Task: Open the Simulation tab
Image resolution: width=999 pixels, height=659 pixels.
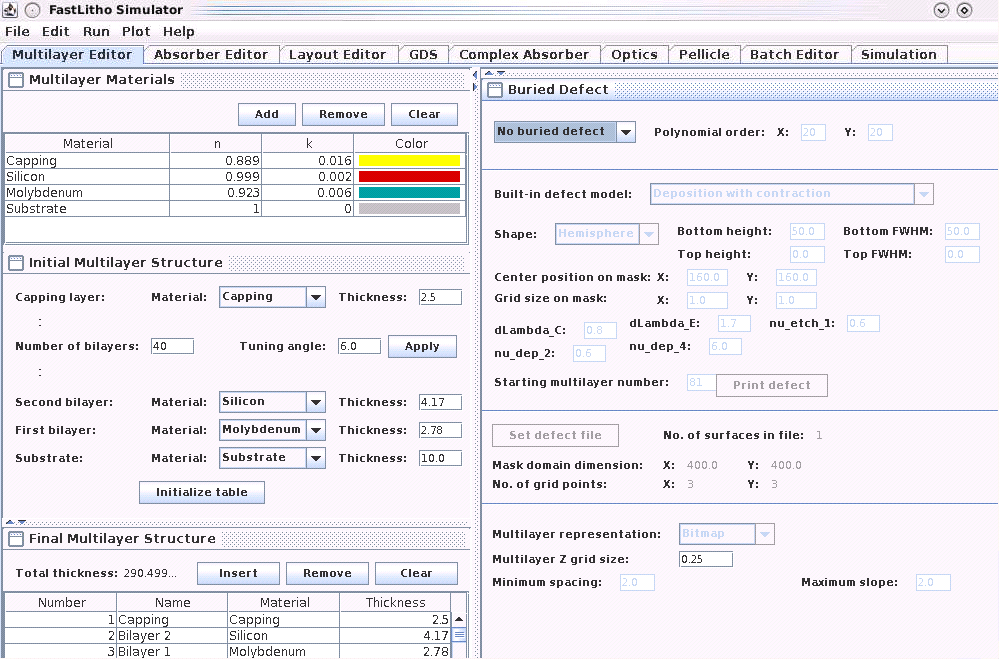Action: tap(898, 55)
